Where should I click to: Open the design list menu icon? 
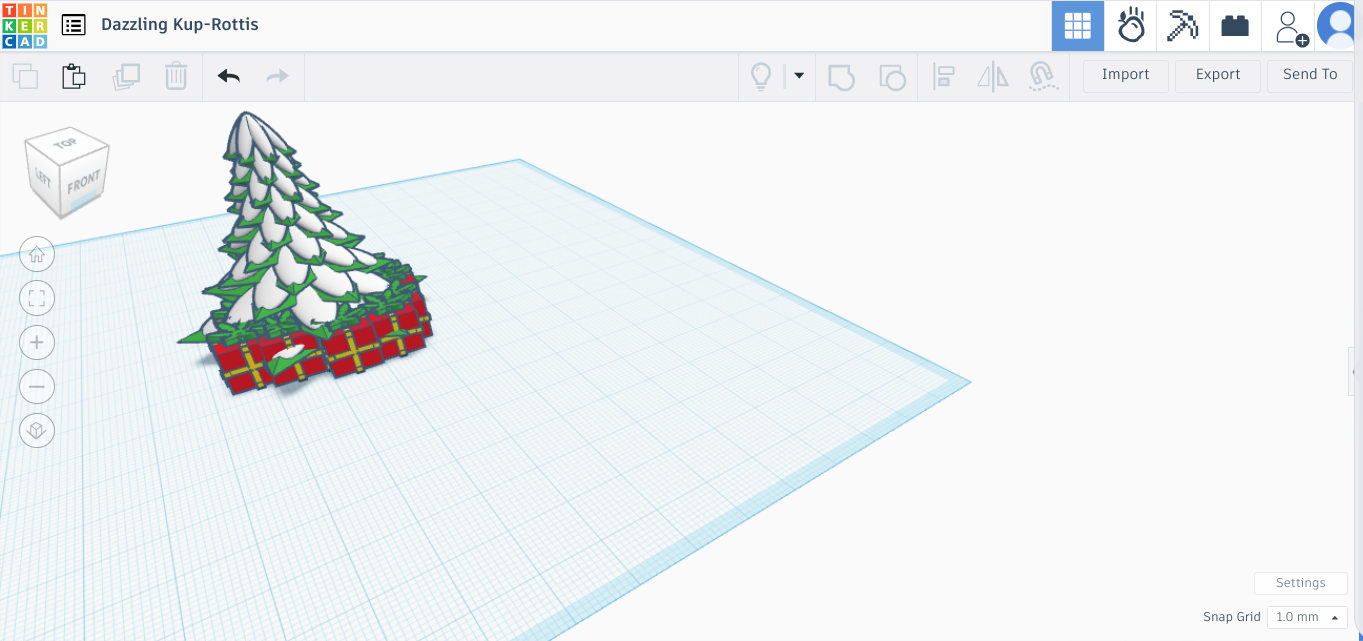(73, 25)
